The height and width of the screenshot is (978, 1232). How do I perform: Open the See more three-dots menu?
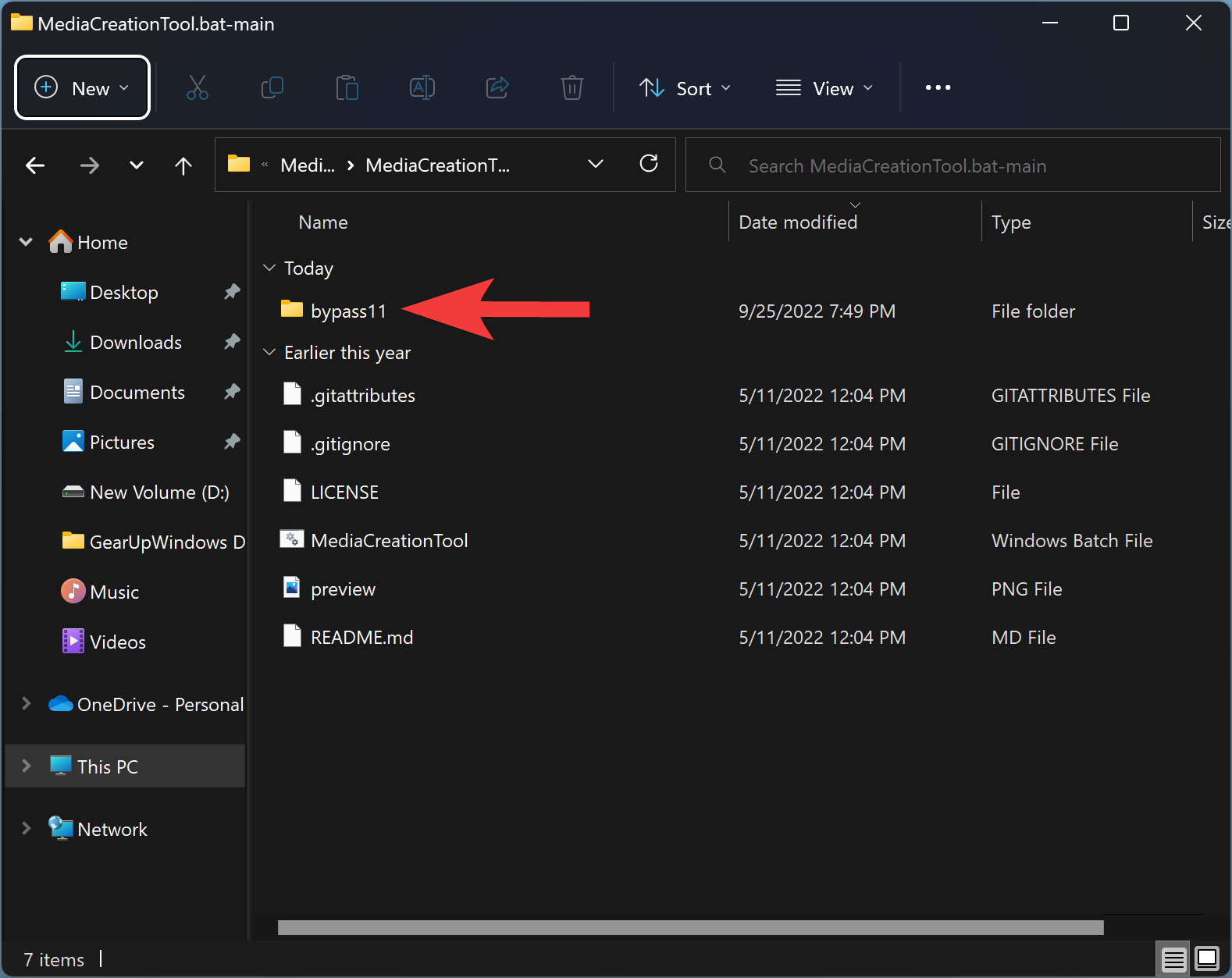(x=938, y=87)
